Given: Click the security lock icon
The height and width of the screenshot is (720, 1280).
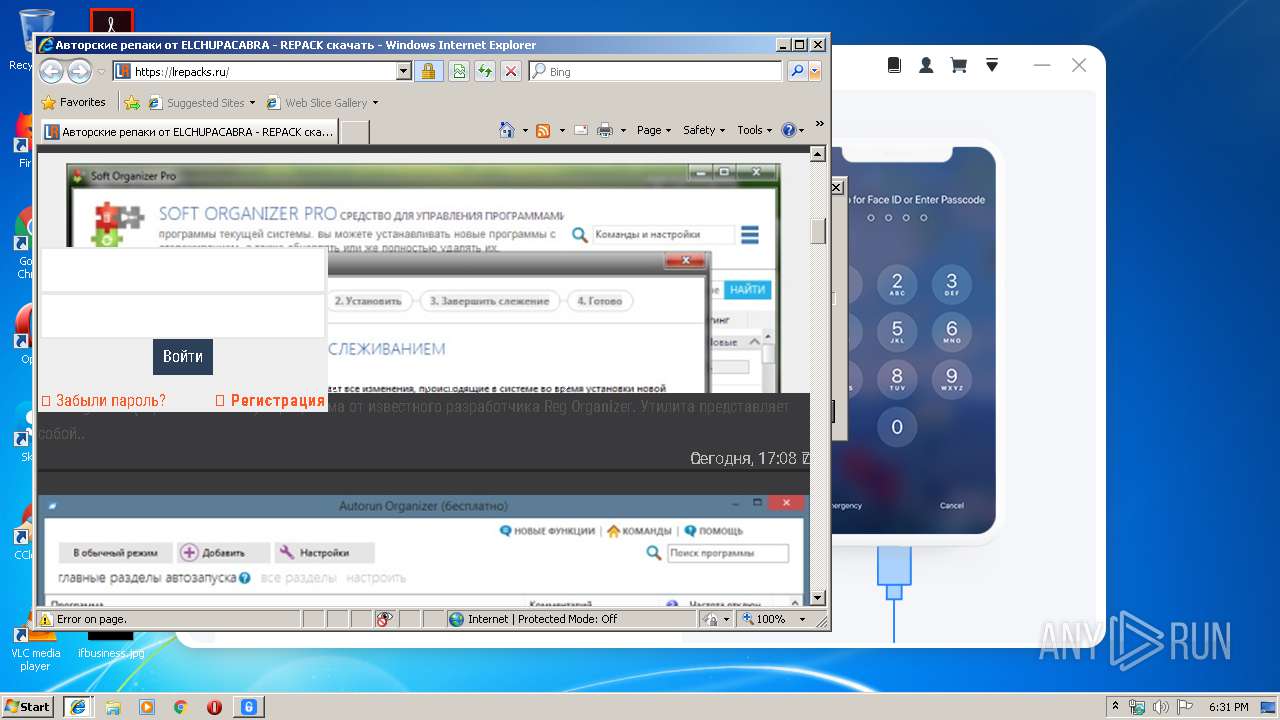Looking at the screenshot, I should pos(428,71).
